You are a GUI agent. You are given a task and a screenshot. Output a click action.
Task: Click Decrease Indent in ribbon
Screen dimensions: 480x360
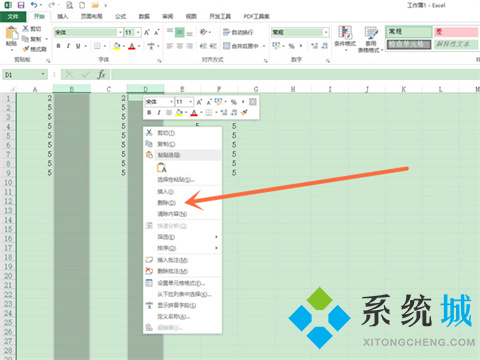point(203,46)
